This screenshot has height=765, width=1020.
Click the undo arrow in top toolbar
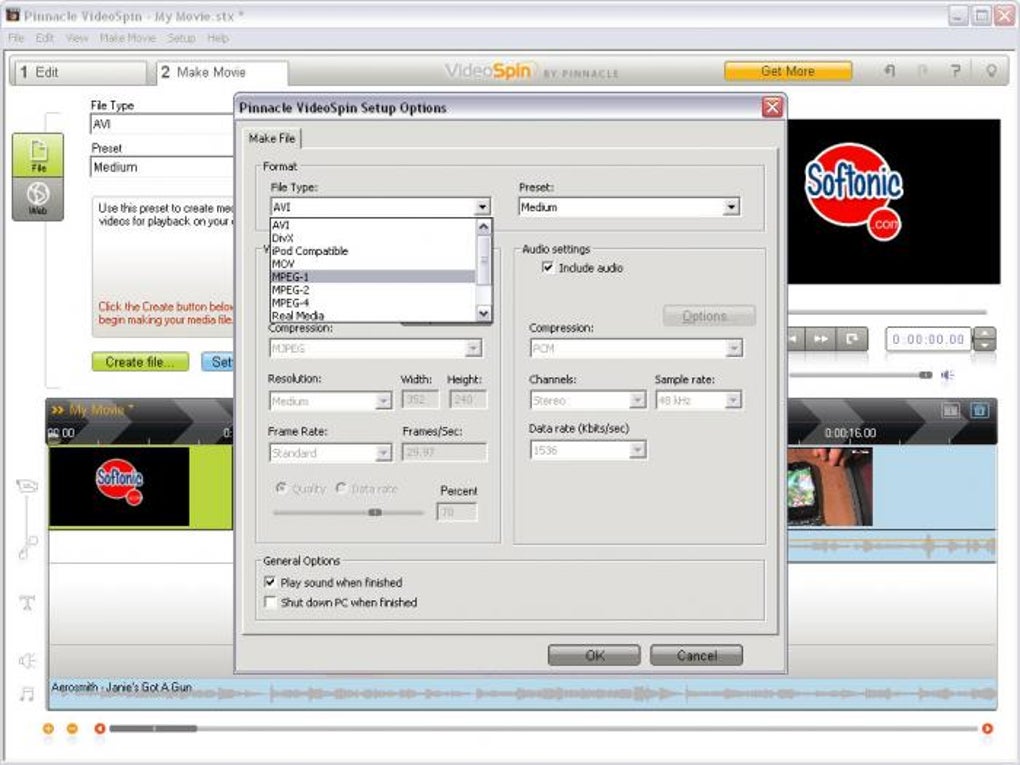point(889,71)
